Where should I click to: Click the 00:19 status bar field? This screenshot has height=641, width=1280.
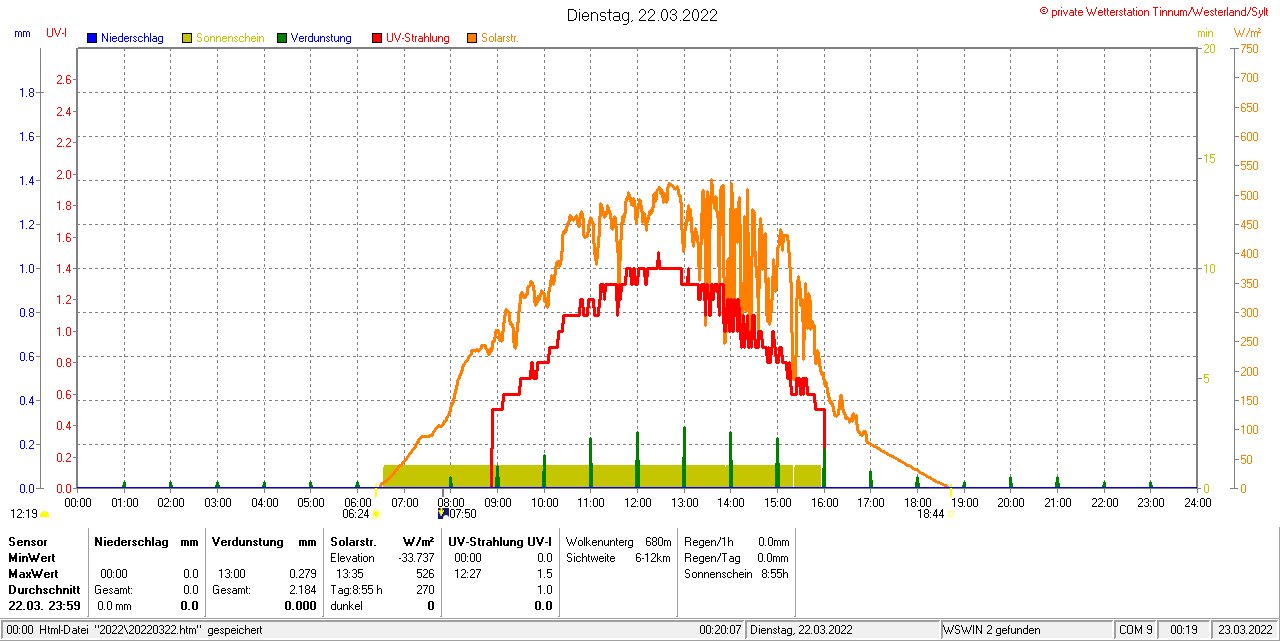pos(1184,630)
